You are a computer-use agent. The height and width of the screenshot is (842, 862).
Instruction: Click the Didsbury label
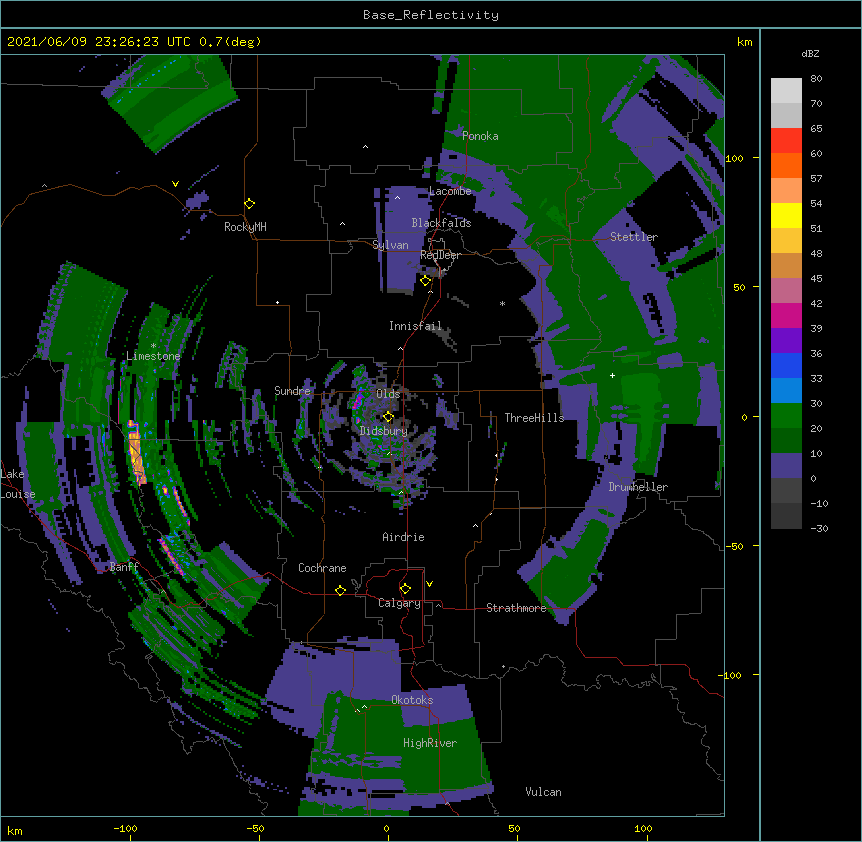pos(384,431)
